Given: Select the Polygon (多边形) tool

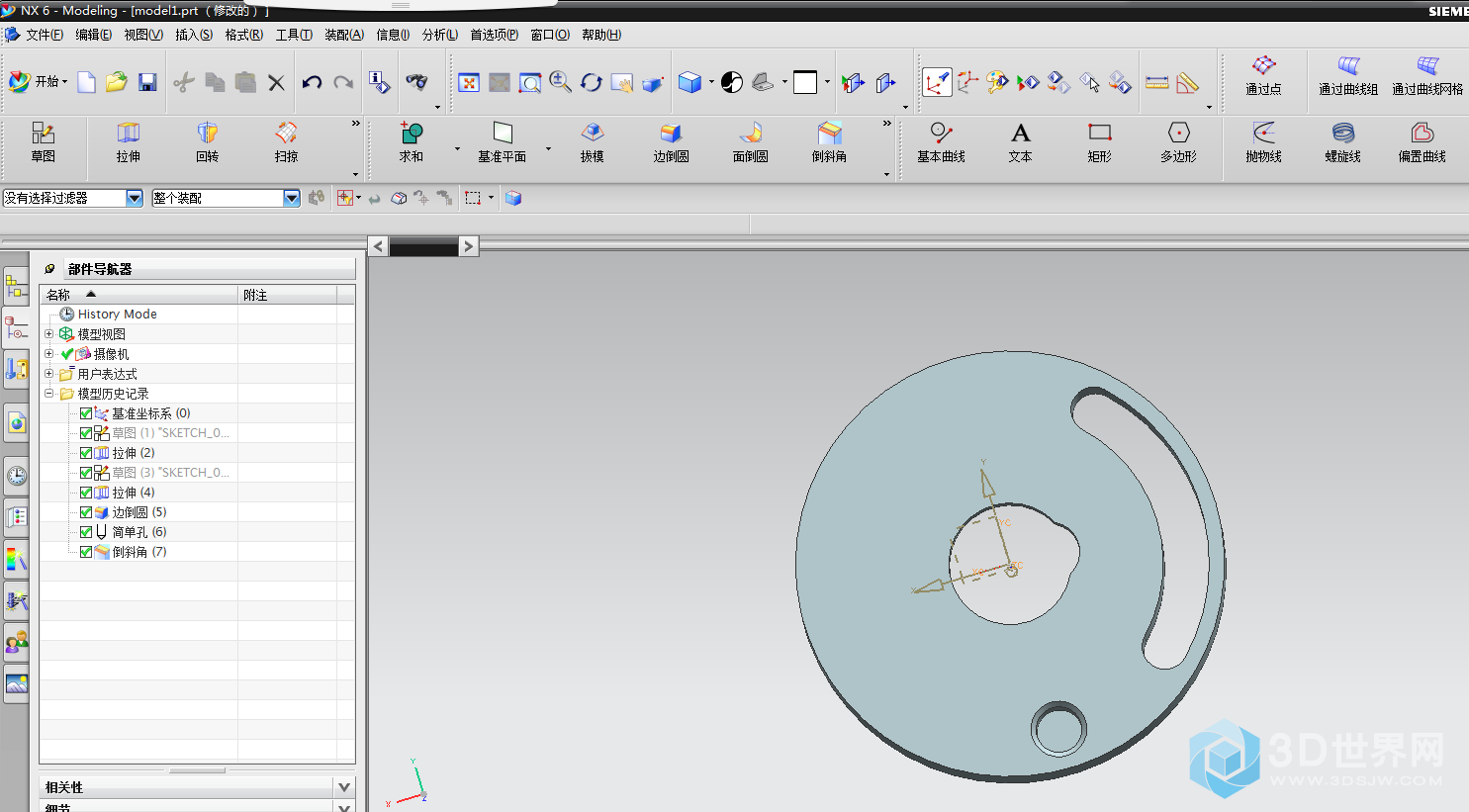Looking at the screenshot, I should 1178,142.
